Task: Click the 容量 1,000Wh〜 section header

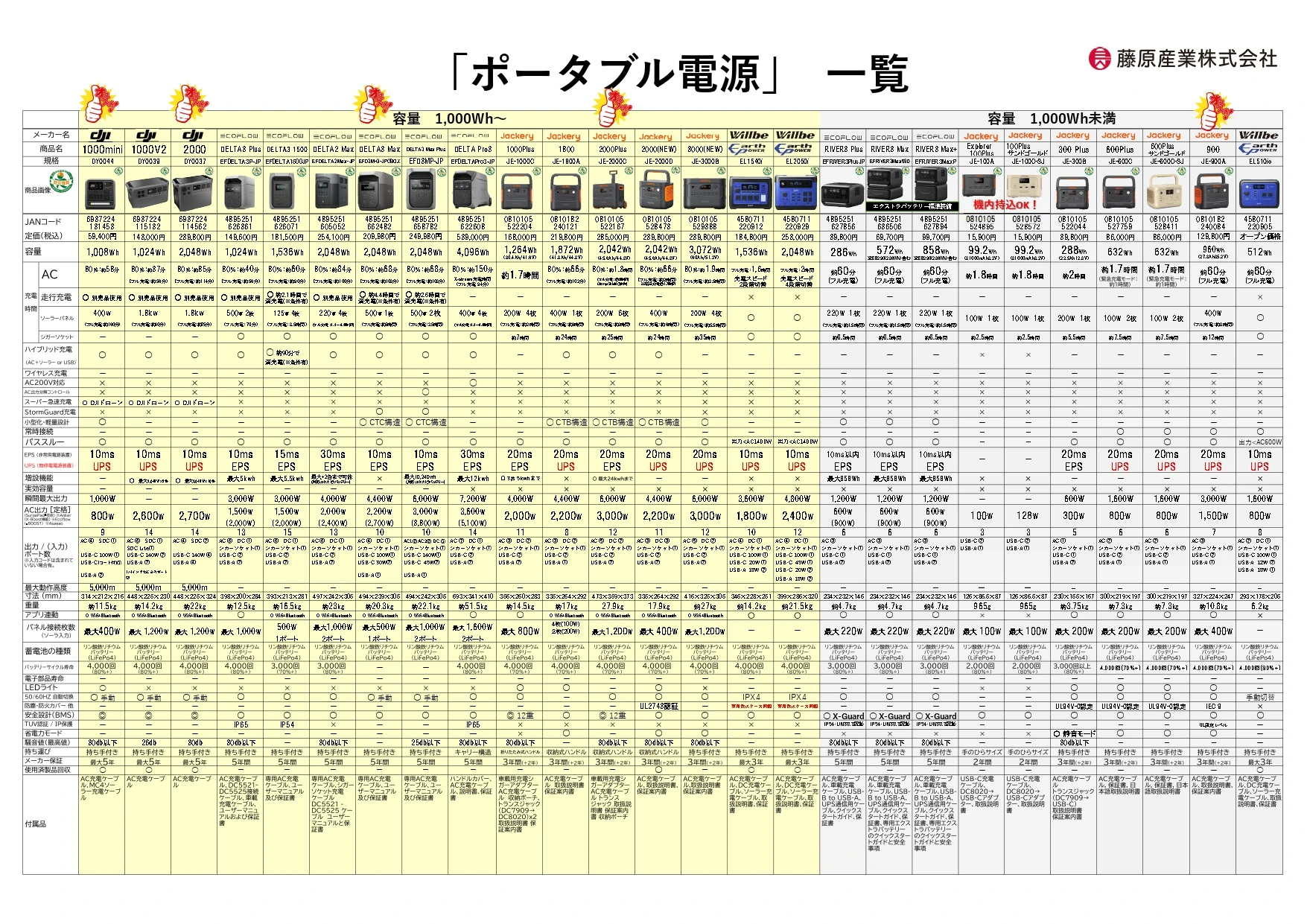Action: pyautogui.click(x=450, y=118)
